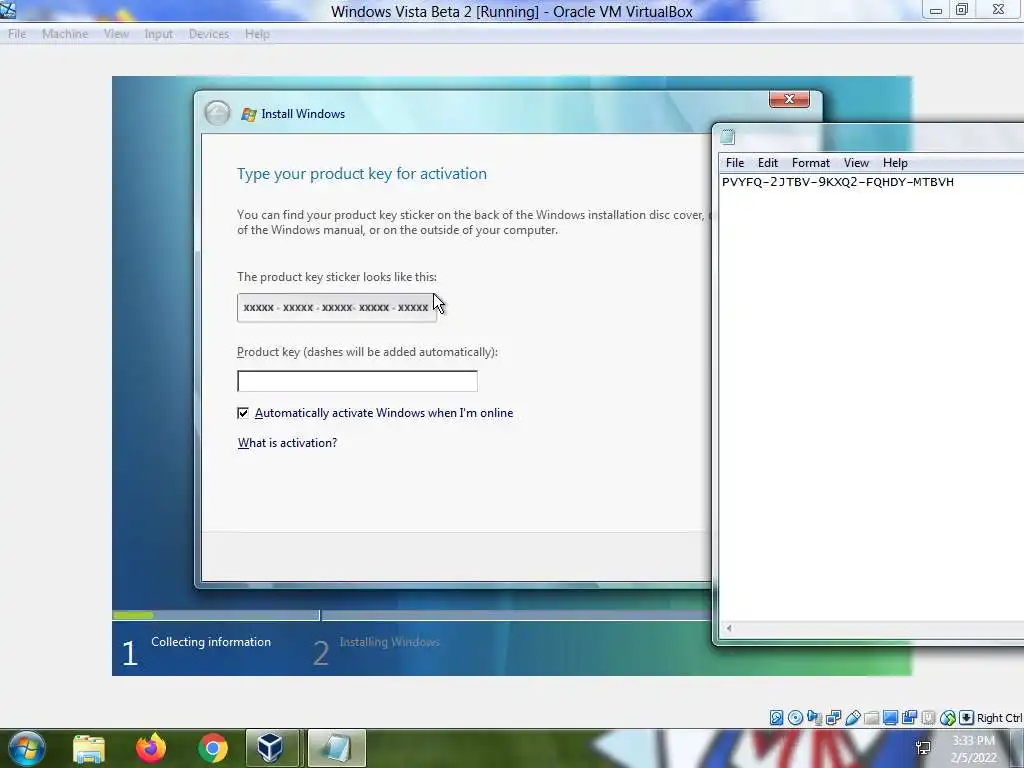The width and height of the screenshot is (1024, 768).
Task: Click the Type your product key heading
Action: click(x=362, y=174)
